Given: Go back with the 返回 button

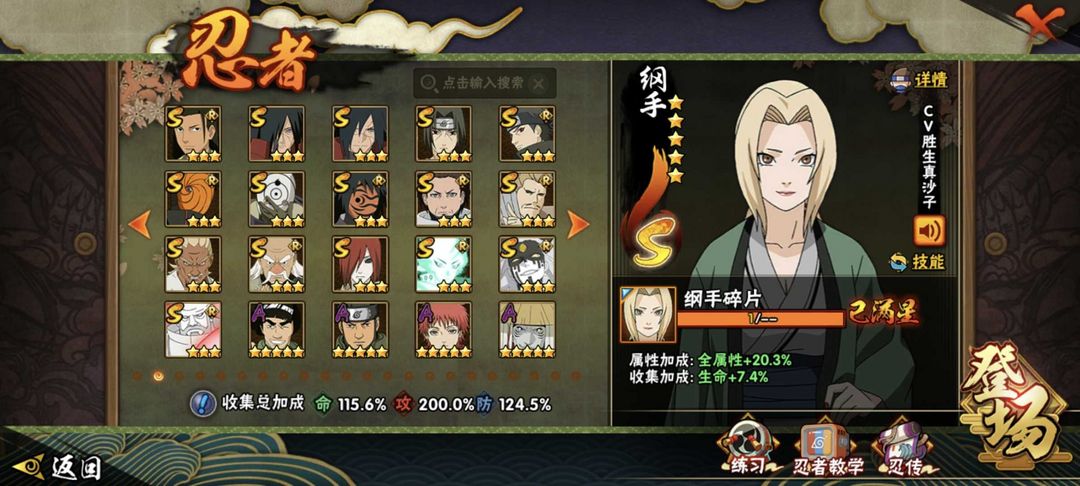Looking at the screenshot, I should [58, 468].
